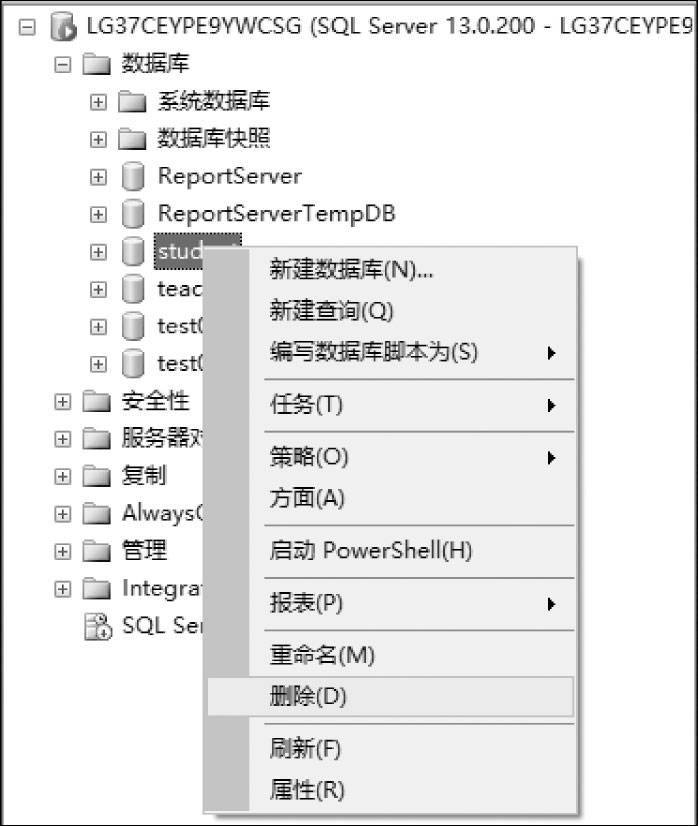Click the SQL Server Agent icon
Viewport: 698px width, 826px height.
[x=98, y=626]
